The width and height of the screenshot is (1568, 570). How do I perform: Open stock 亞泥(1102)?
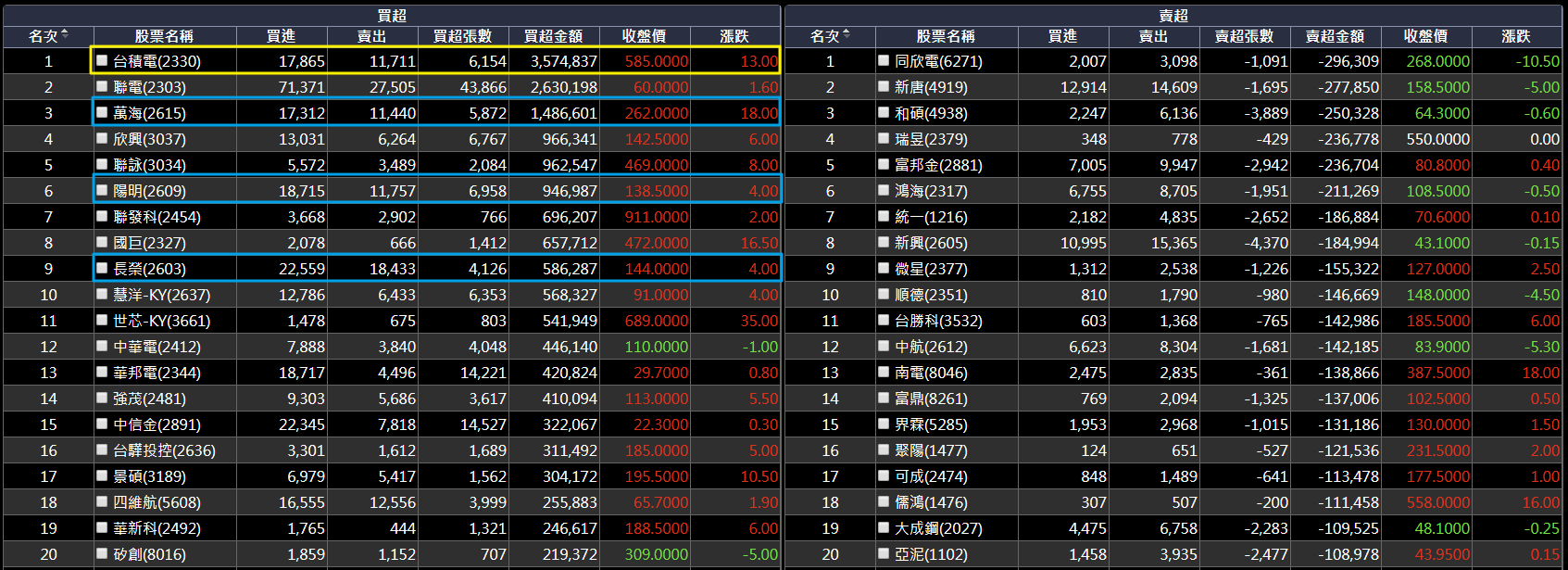(x=931, y=554)
